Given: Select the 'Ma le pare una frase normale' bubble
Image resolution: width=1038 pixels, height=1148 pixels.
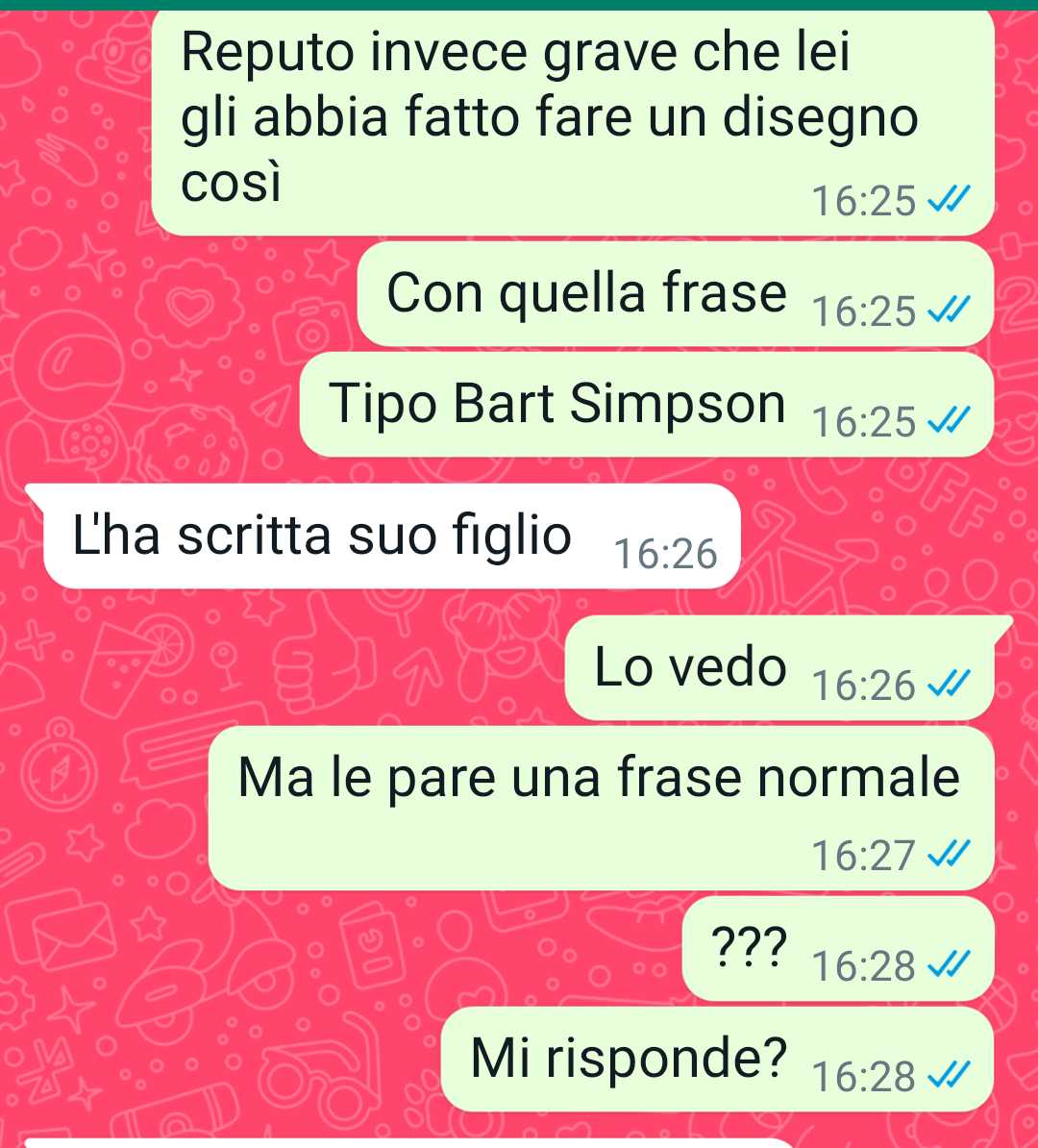Looking at the screenshot, I should [x=601, y=809].
